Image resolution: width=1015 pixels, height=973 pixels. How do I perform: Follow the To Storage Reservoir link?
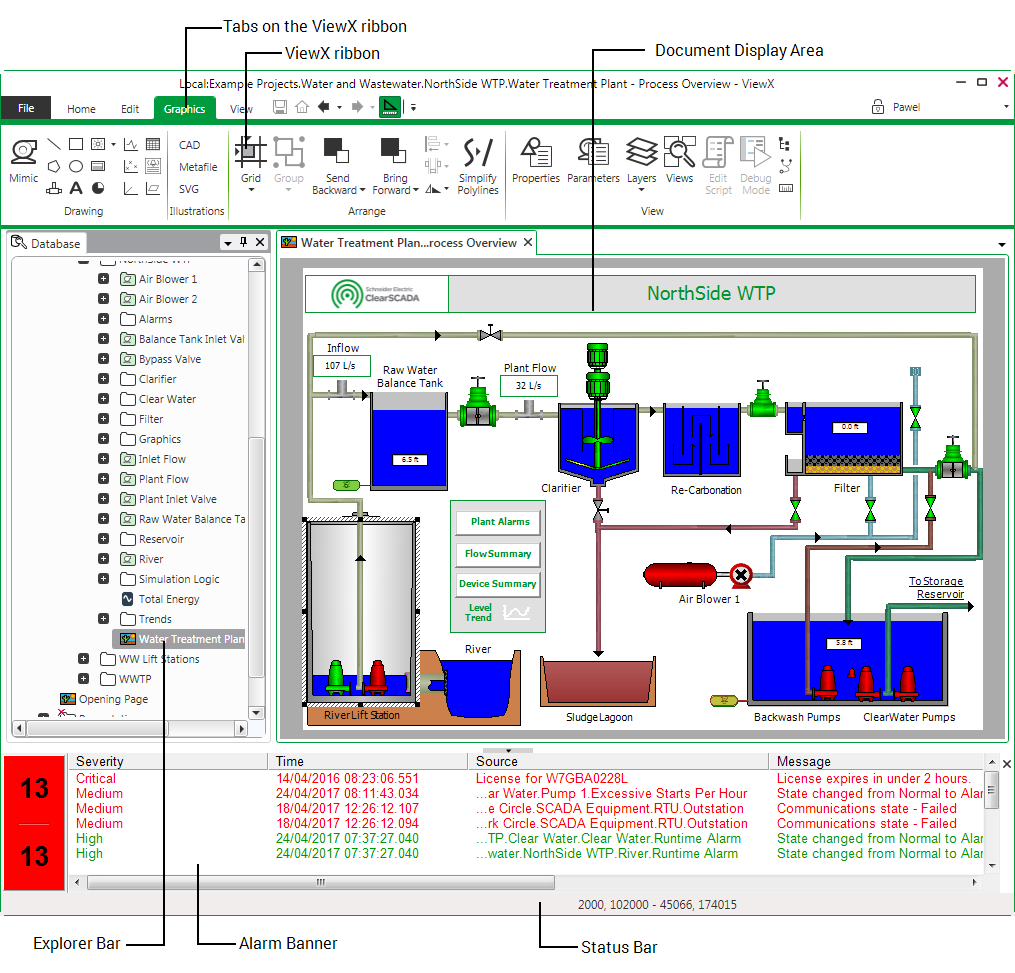(936, 588)
